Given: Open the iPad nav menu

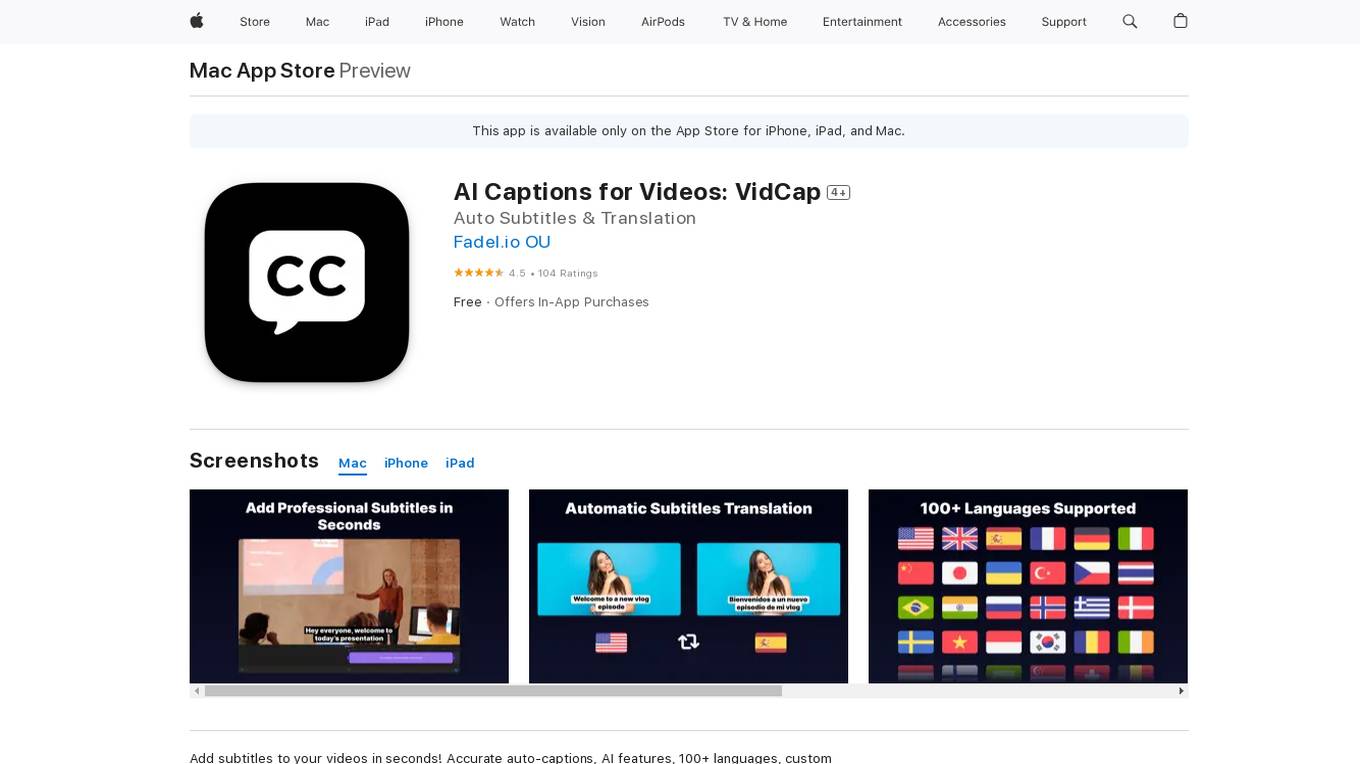Looking at the screenshot, I should pos(377,22).
